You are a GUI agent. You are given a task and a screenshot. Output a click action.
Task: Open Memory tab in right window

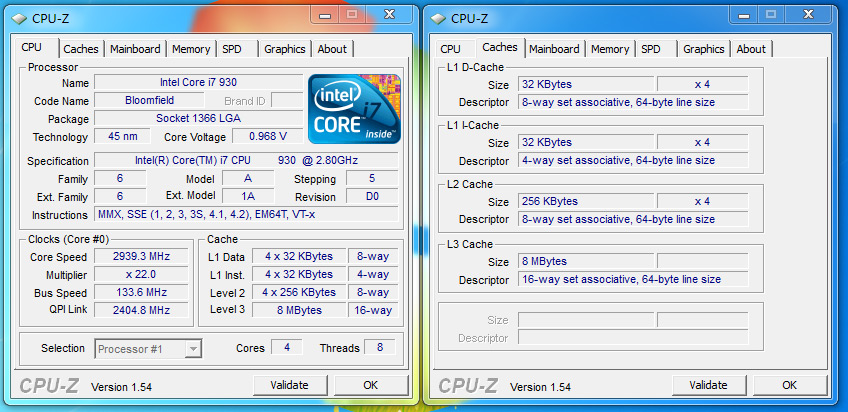click(610, 49)
